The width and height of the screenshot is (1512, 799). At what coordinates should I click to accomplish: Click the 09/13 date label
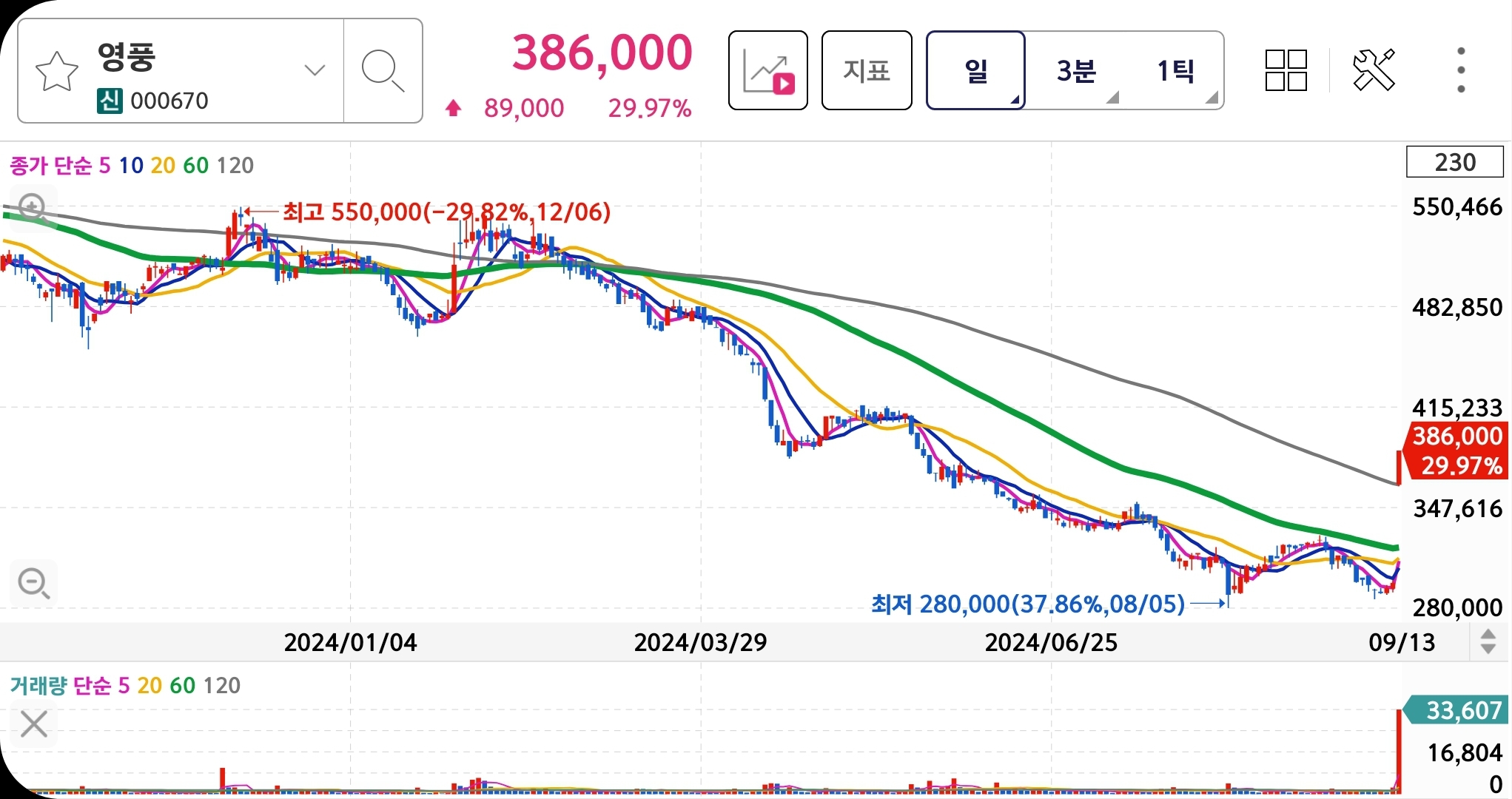point(1401,642)
